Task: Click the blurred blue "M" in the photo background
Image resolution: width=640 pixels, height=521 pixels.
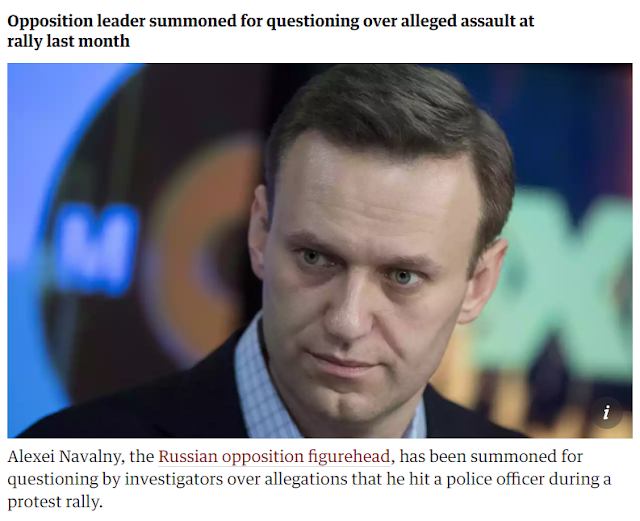Action: [96, 248]
